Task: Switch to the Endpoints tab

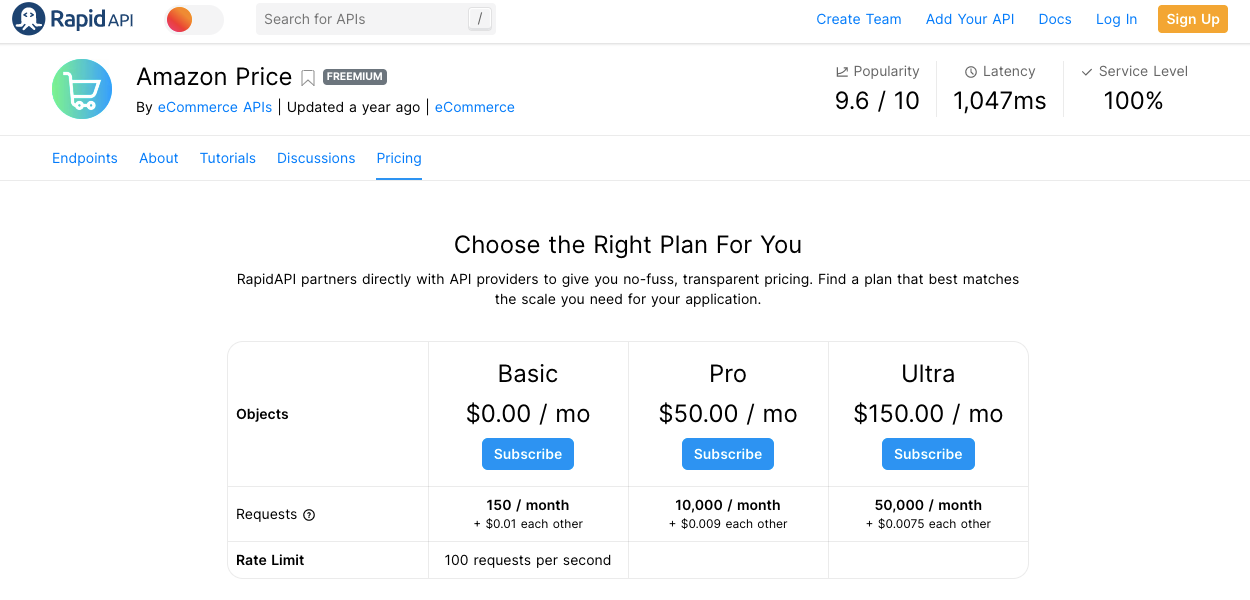Action: coord(84,158)
